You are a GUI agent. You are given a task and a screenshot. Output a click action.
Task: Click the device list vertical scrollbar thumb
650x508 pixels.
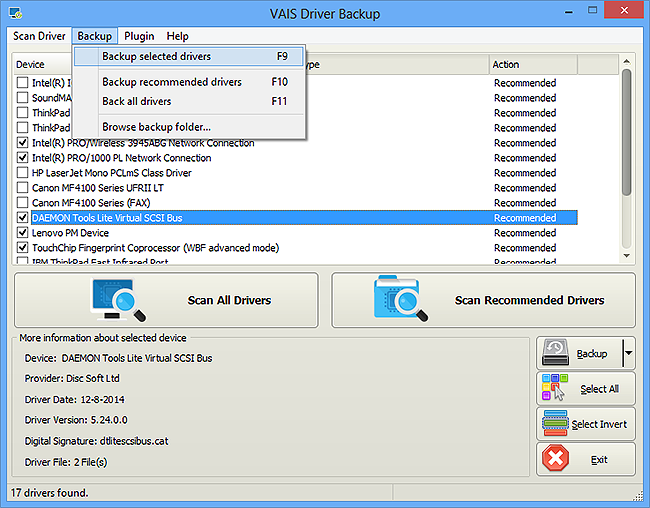(x=626, y=132)
